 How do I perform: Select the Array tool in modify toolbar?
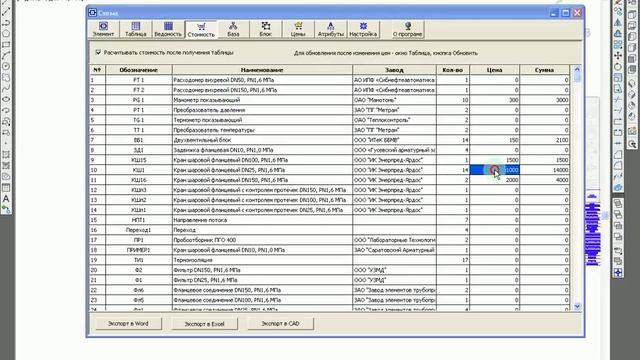(x=618, y=44)
